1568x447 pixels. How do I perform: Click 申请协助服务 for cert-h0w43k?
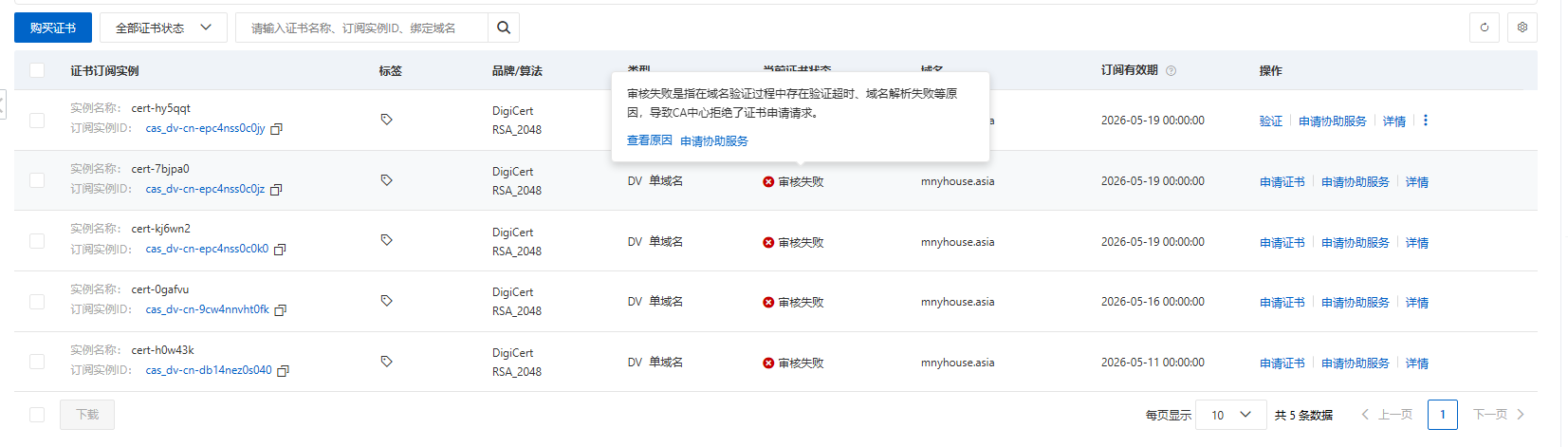pos(1356,363)
